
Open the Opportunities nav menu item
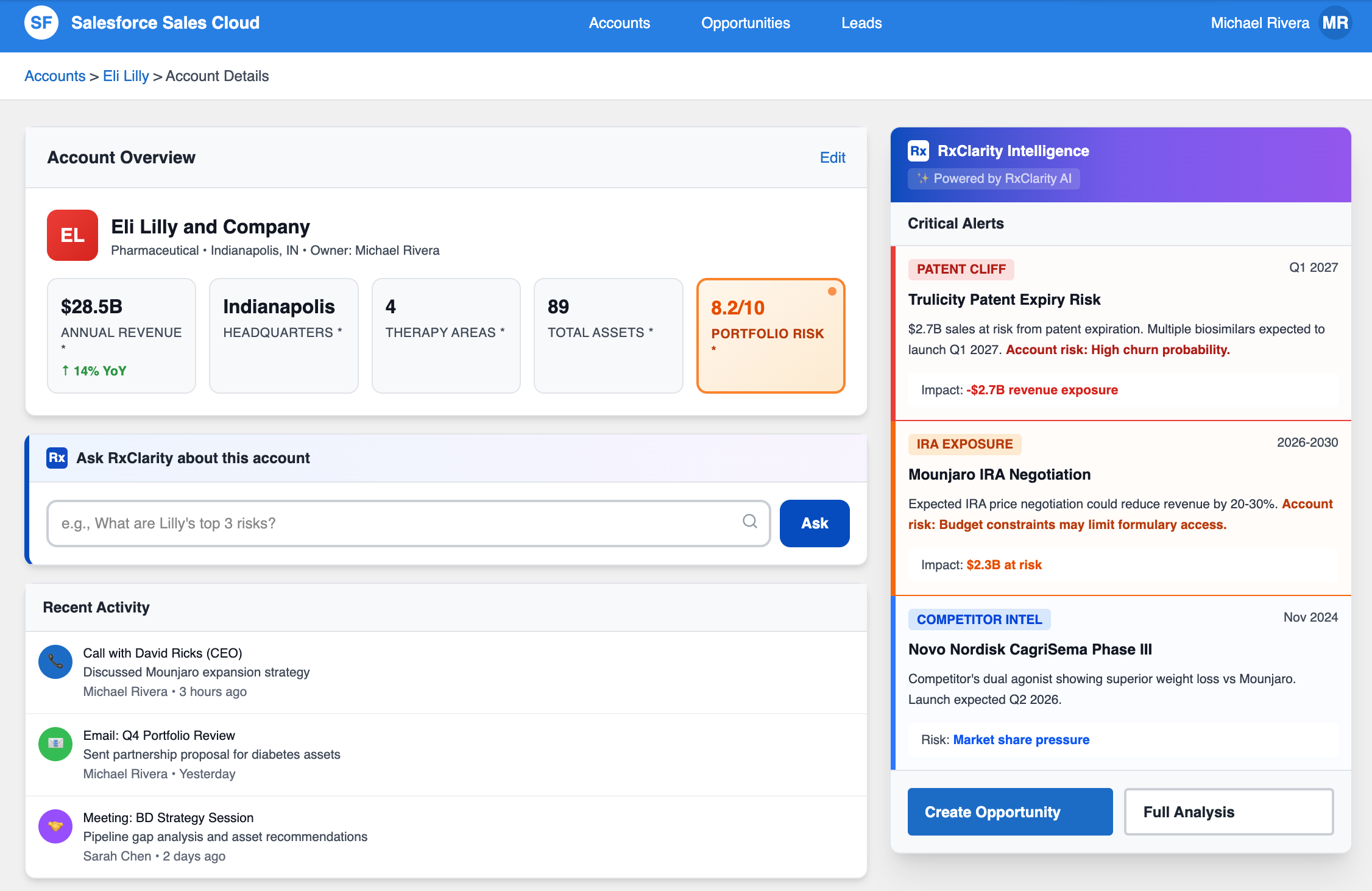[745, 23]
